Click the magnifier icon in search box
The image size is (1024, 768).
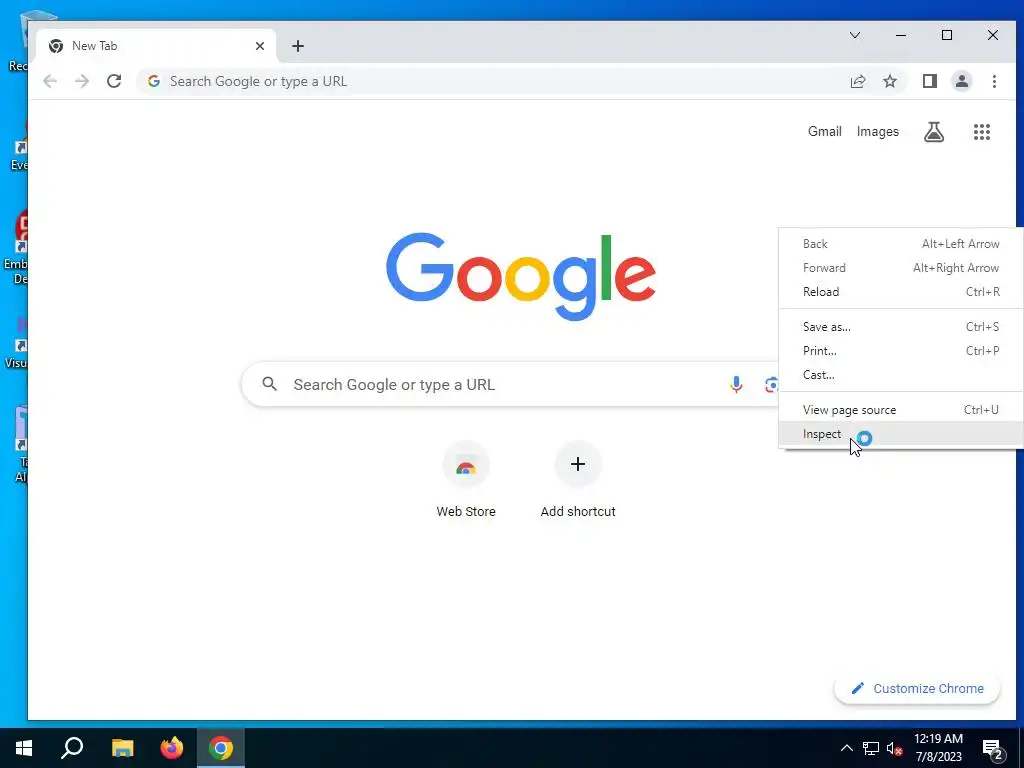[270, 384]
